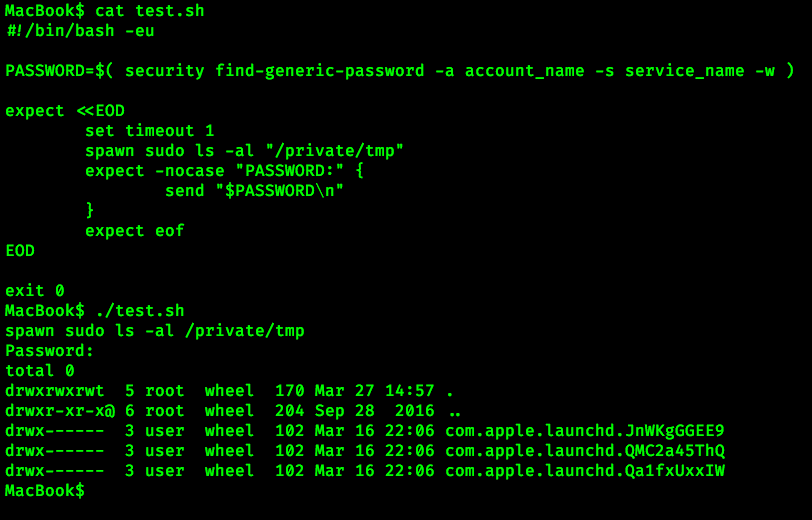This screenshot has height=520, width=812.
Task: Click the final empty MacBook$ prompt
Action: coord(45,491)
